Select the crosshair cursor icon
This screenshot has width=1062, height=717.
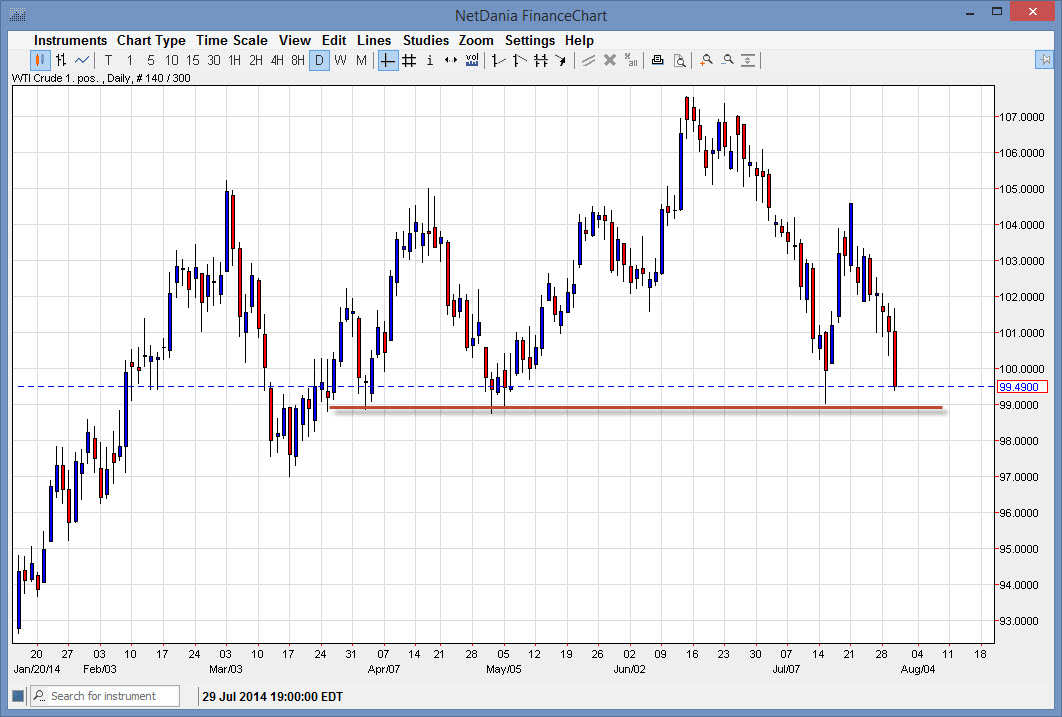(386, 60)
